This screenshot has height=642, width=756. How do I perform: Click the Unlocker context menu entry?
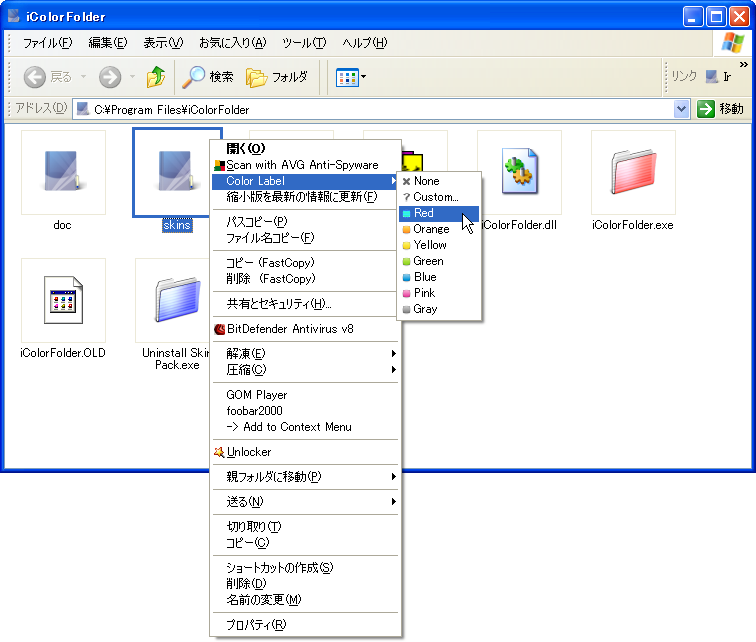coord(304,452)
